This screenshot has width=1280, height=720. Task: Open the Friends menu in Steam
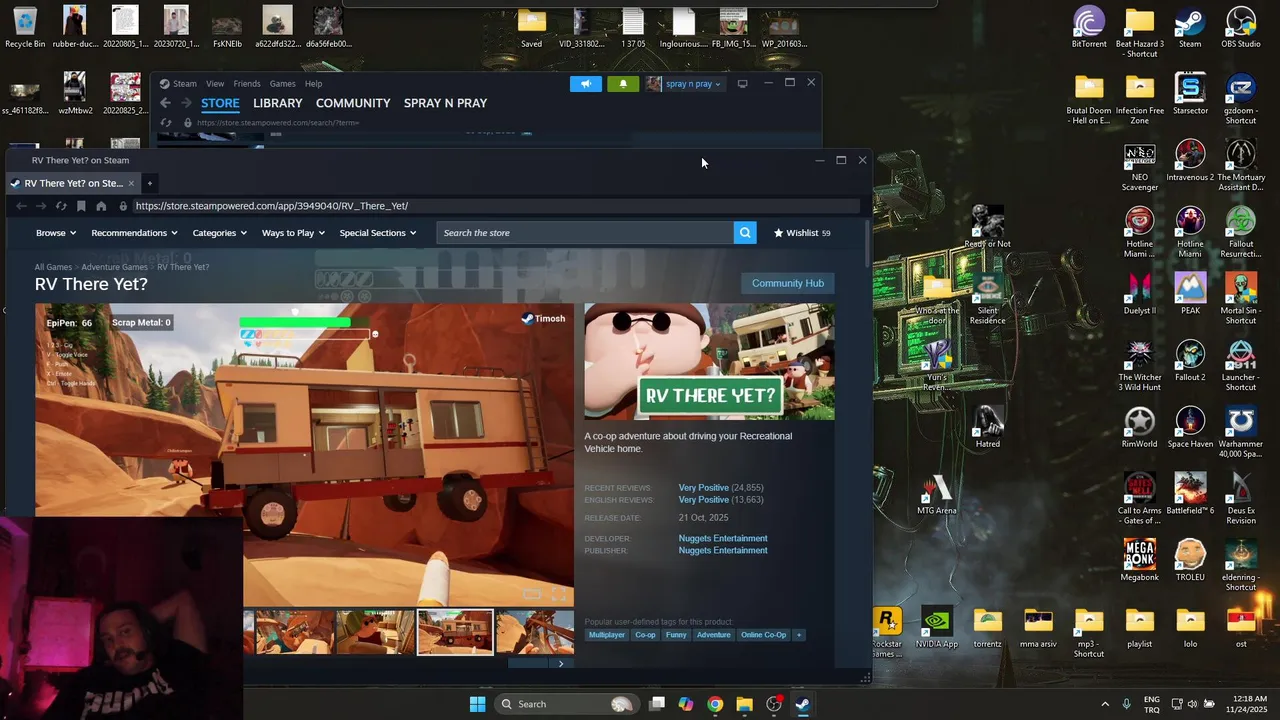click(246, 84)
